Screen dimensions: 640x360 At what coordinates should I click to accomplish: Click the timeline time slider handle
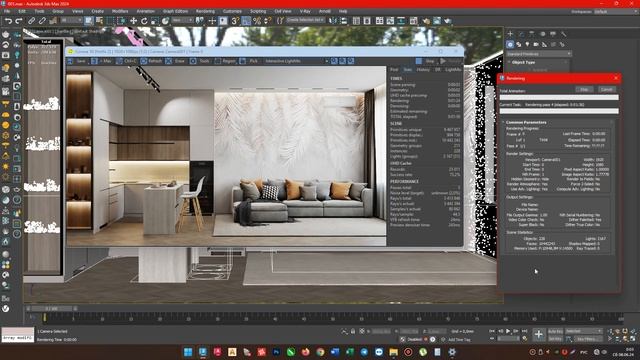[51, 309]
